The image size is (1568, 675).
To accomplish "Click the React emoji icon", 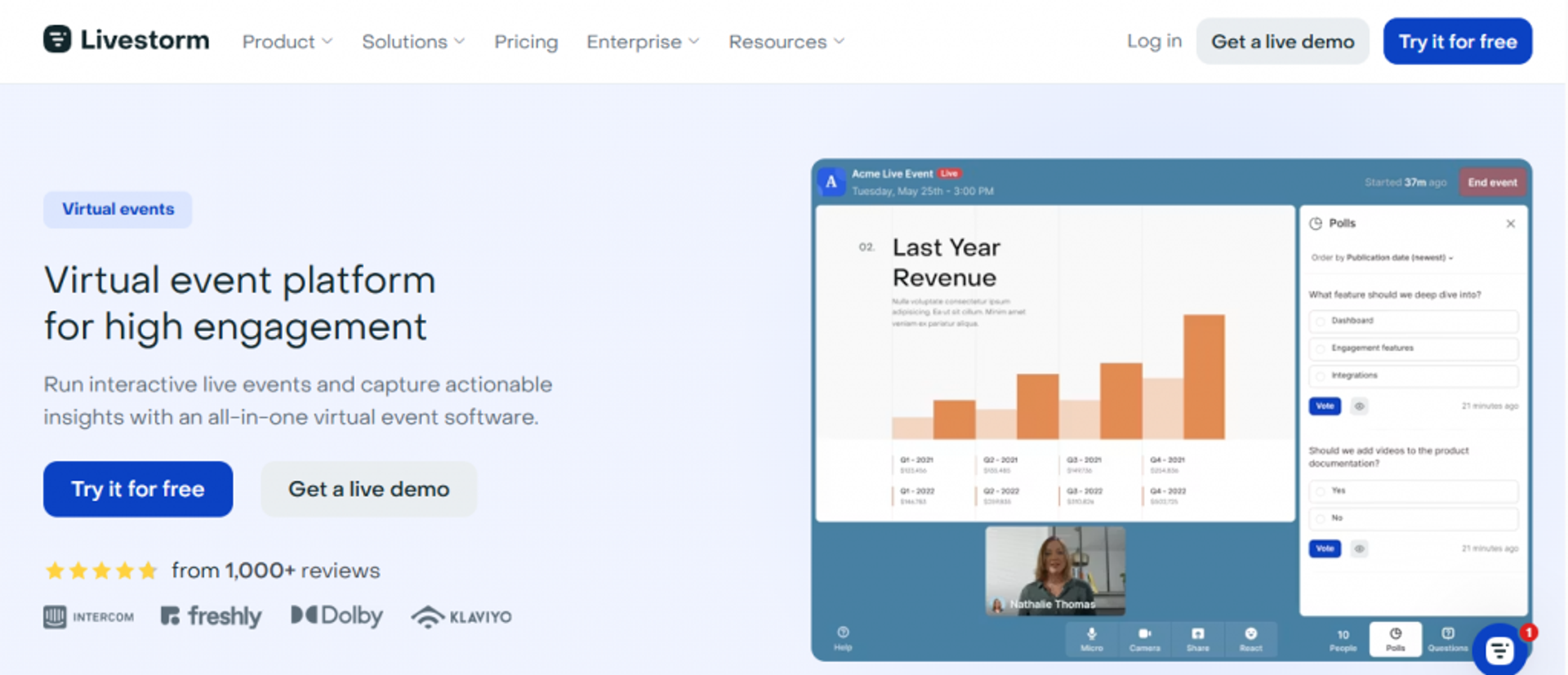I will (1250, 639).
